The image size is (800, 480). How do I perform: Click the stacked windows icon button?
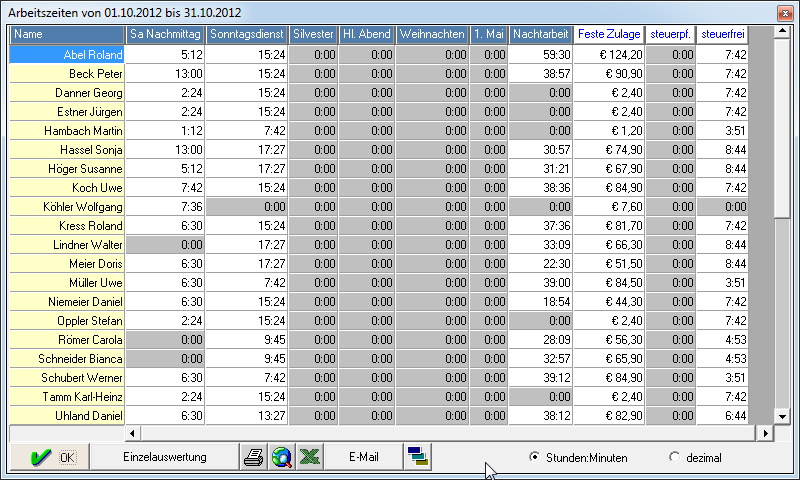(x=418, y=457)
